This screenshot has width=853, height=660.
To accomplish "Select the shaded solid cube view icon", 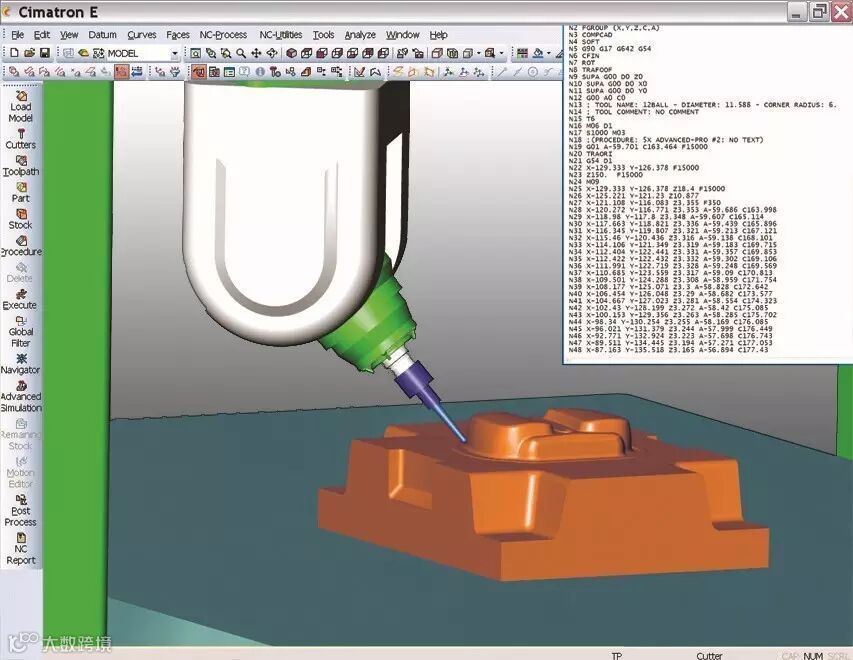I will 292,53.
